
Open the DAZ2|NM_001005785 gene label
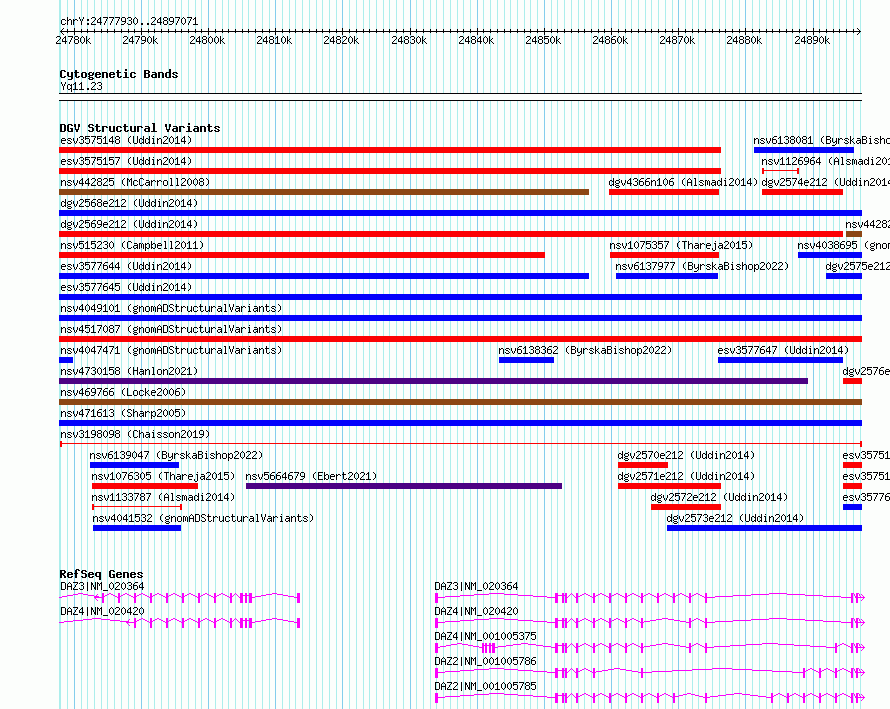coord(485,686)
